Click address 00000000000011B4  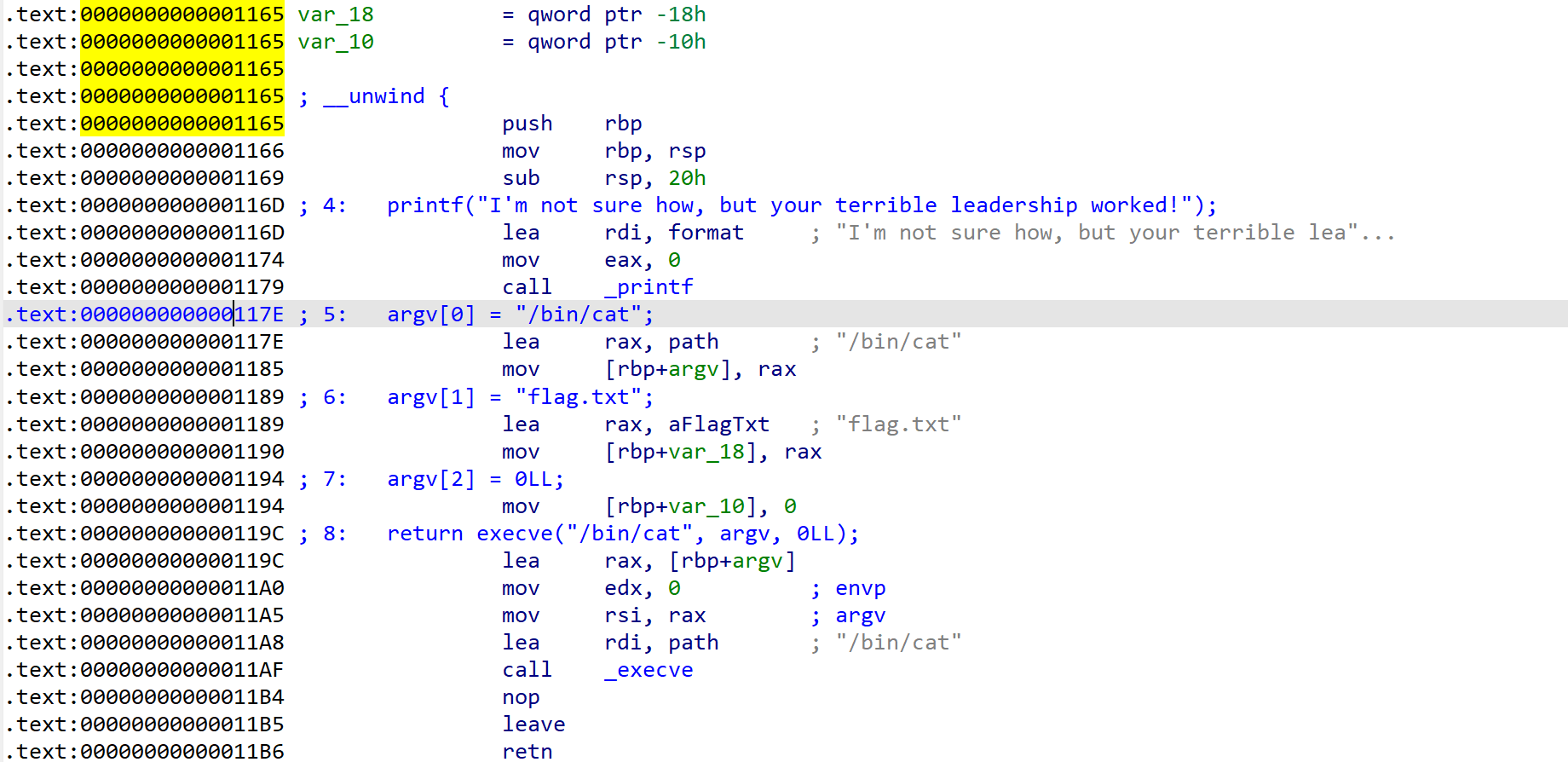pyautogui.click(x=182, y=697)
